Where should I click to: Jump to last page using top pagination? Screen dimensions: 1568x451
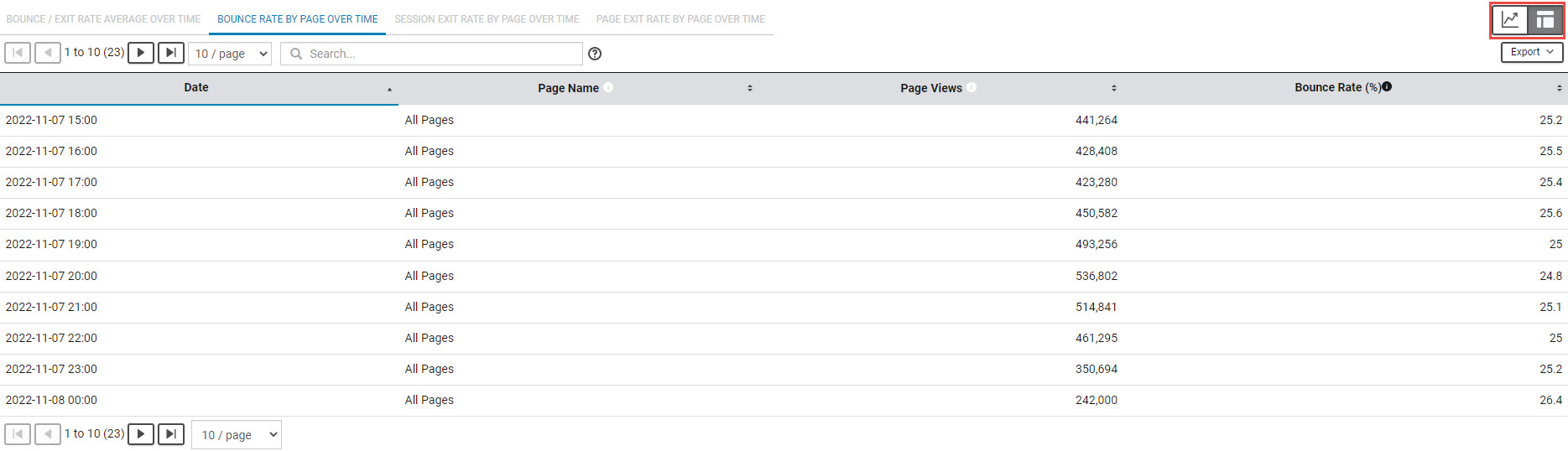pyautogui.click(x=171, y=53)
